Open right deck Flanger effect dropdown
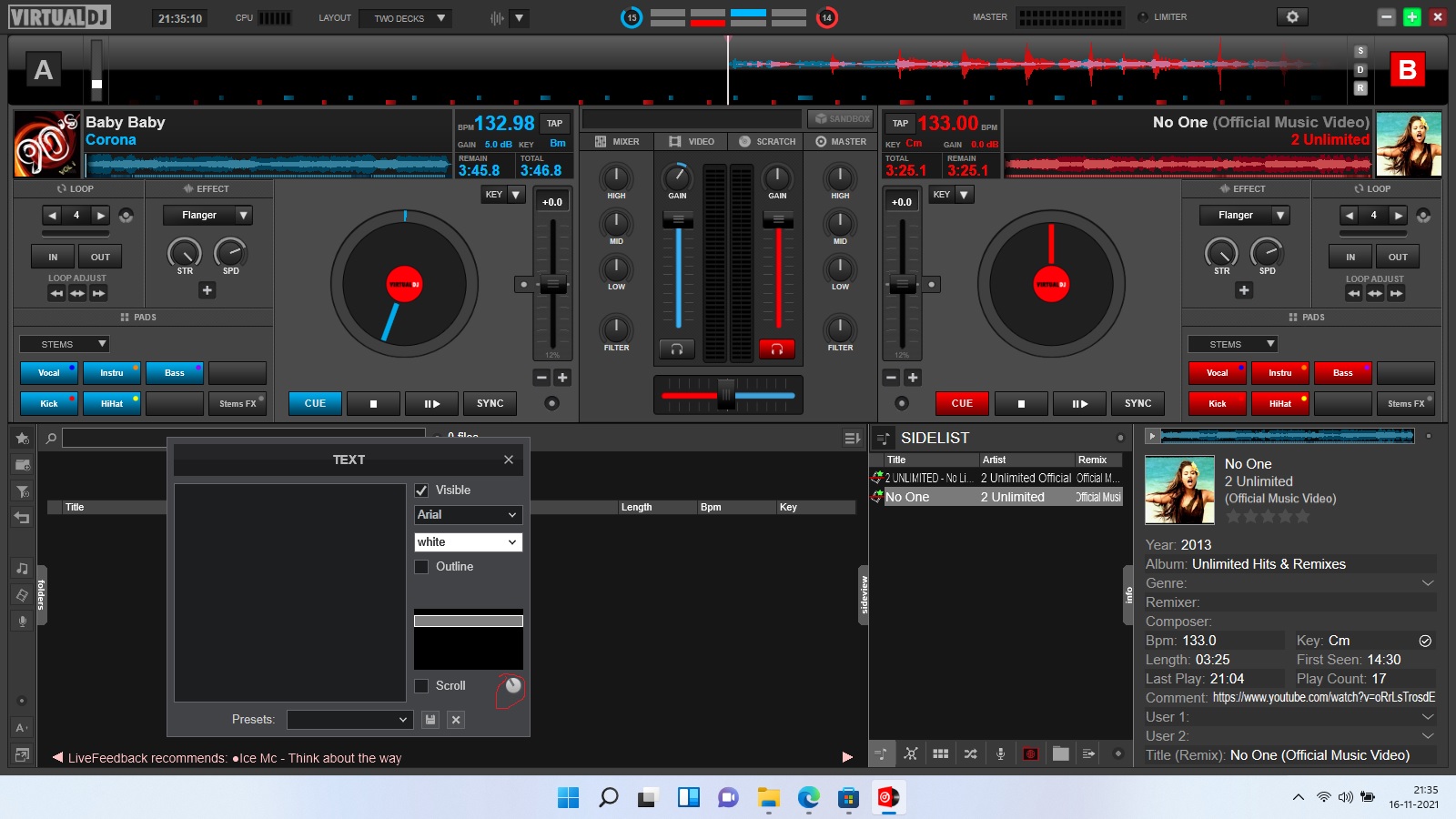Image resolution: width=1456 pixels, height=819 pixels. pyautogui.click(x=1244, y=216)
